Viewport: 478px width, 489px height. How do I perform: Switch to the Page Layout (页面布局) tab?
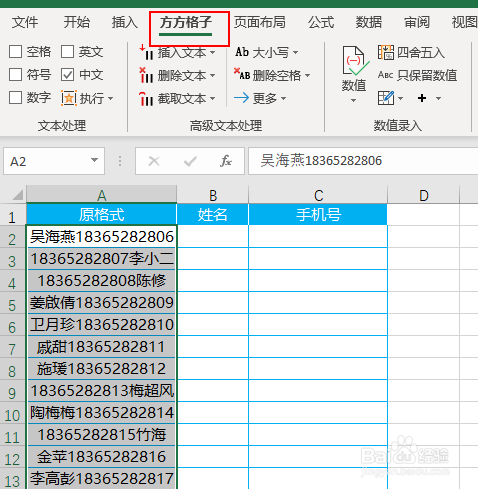click(259, 23)
